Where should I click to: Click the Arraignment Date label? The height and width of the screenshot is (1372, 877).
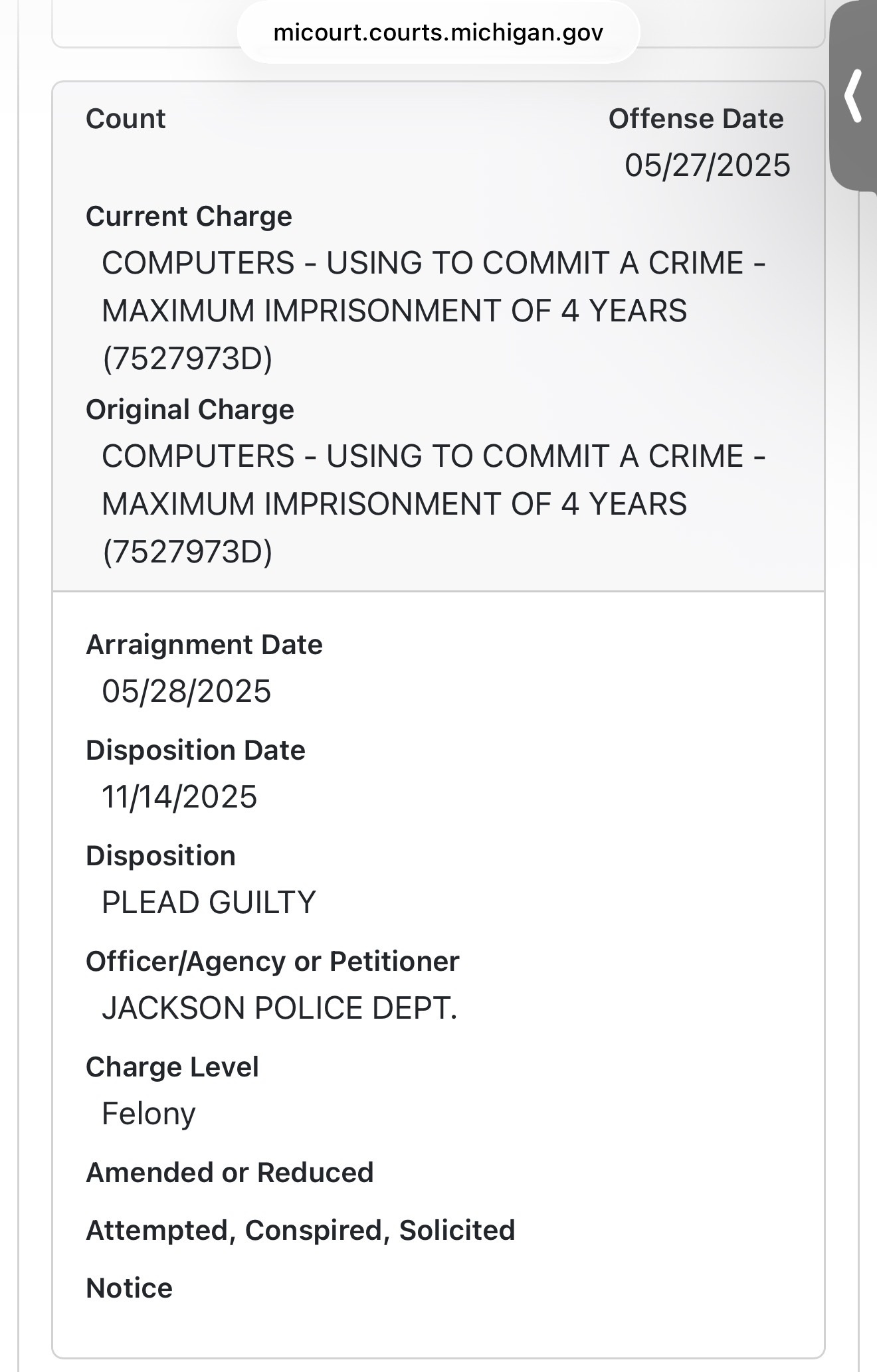point(204,645)
